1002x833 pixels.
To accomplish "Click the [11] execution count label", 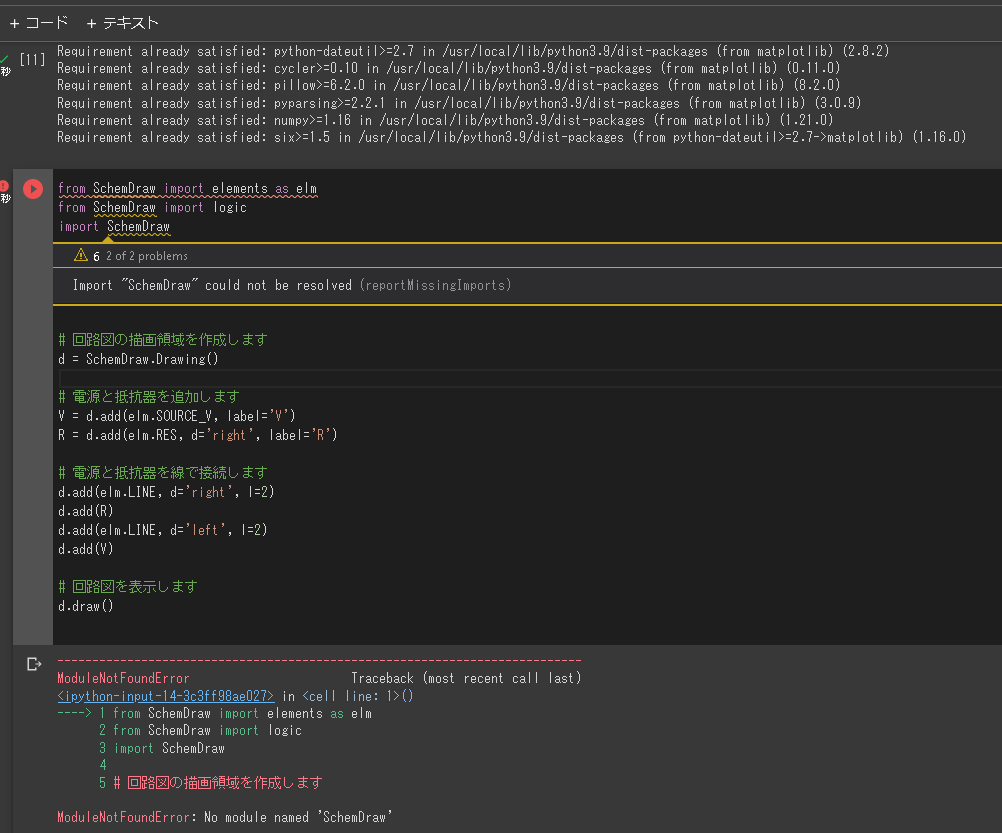I will 33,60.
